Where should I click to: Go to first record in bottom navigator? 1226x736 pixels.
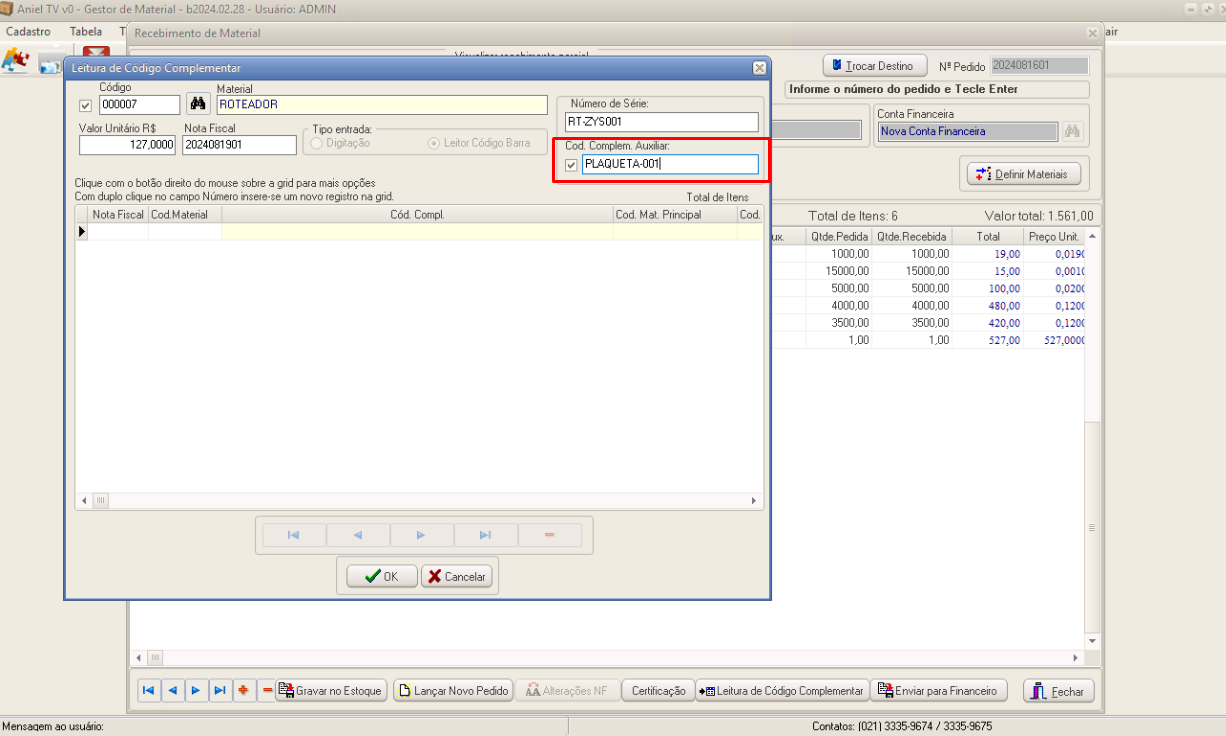[x=149, y=691]
